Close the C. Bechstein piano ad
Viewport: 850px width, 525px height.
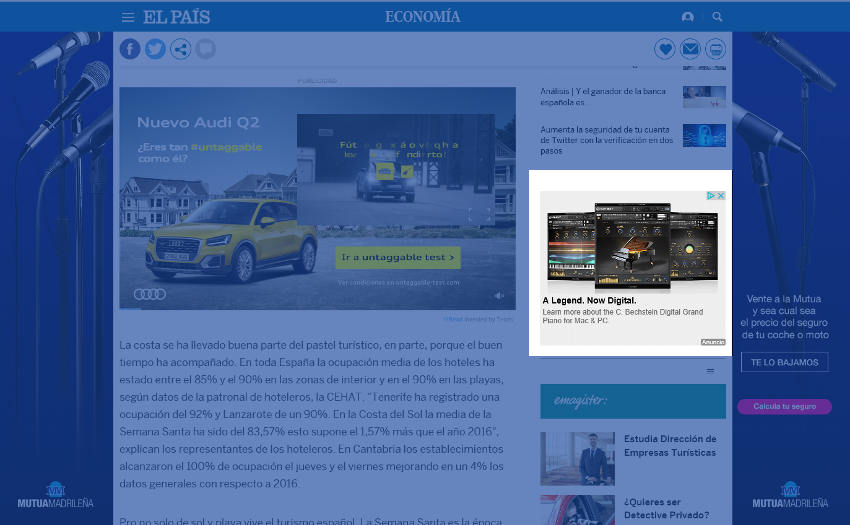[x=720, y=196]
